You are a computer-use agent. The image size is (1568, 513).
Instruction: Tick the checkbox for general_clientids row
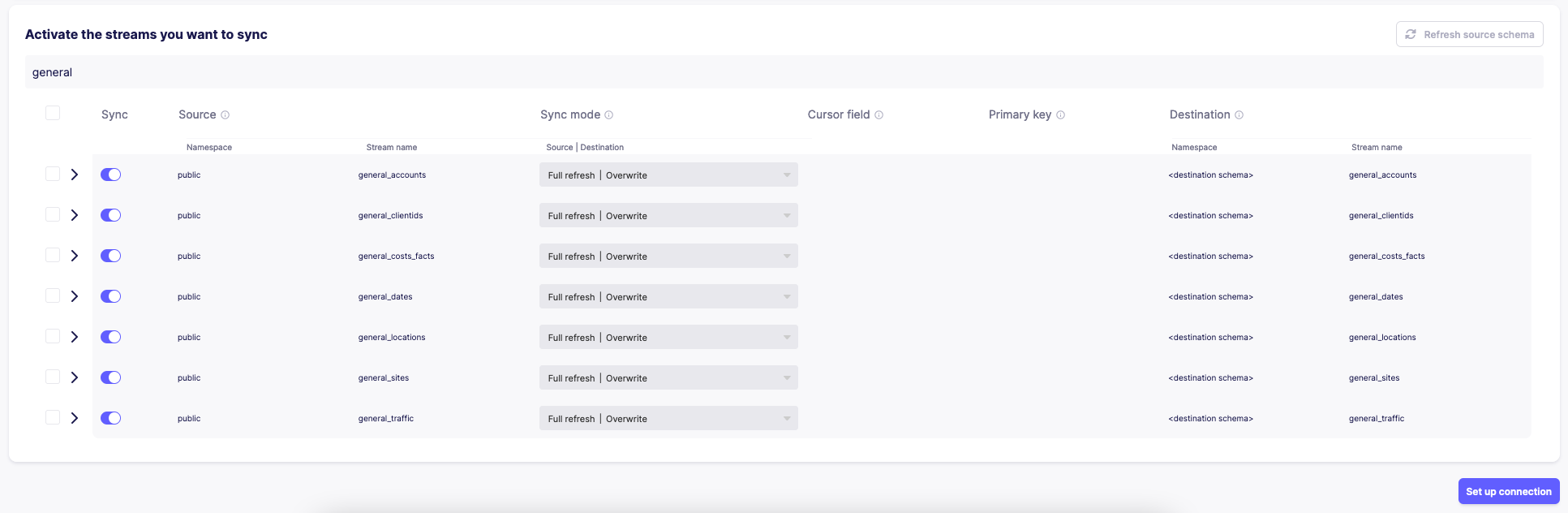coord(53,214)
